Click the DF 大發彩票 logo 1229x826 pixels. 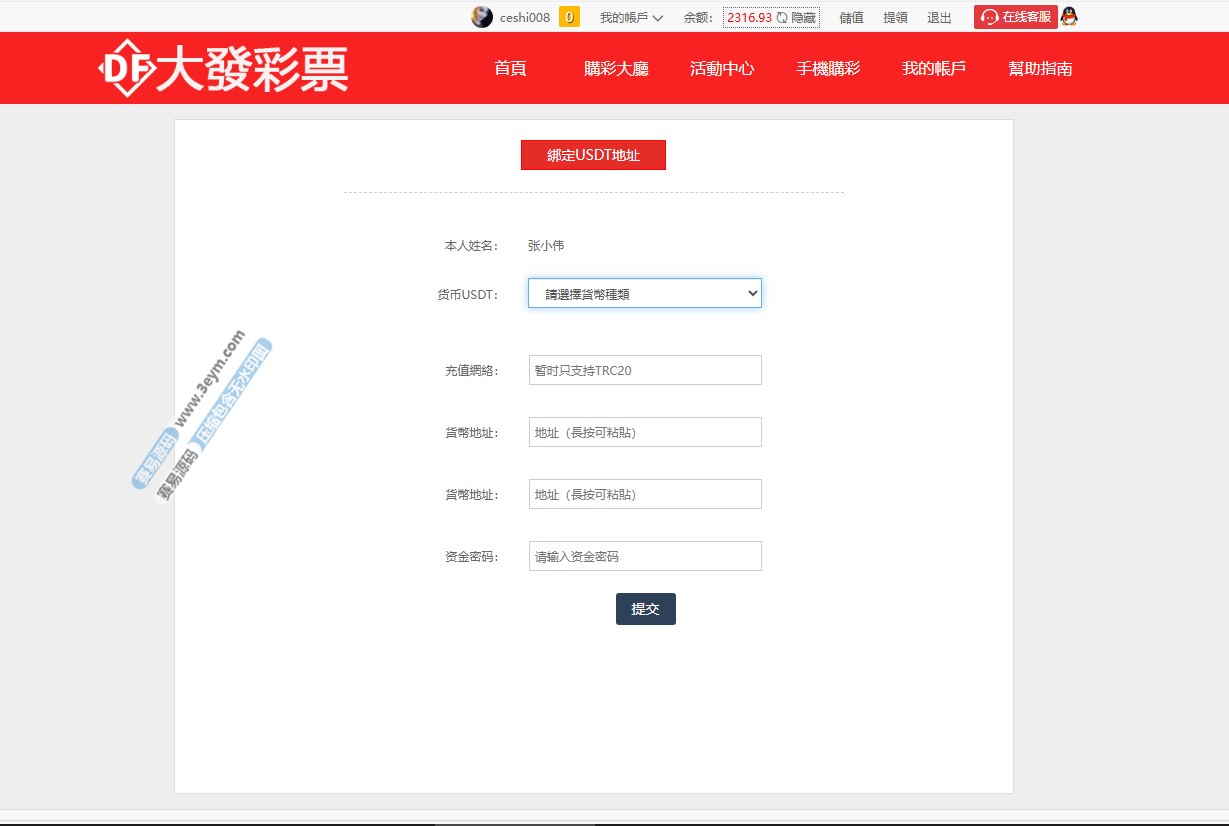click(x=224, y=68)
